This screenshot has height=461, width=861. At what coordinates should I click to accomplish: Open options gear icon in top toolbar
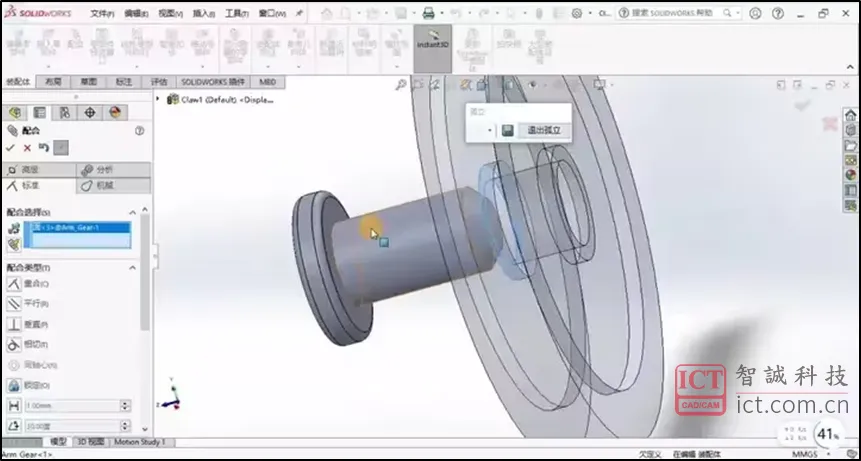coord(577,14)
